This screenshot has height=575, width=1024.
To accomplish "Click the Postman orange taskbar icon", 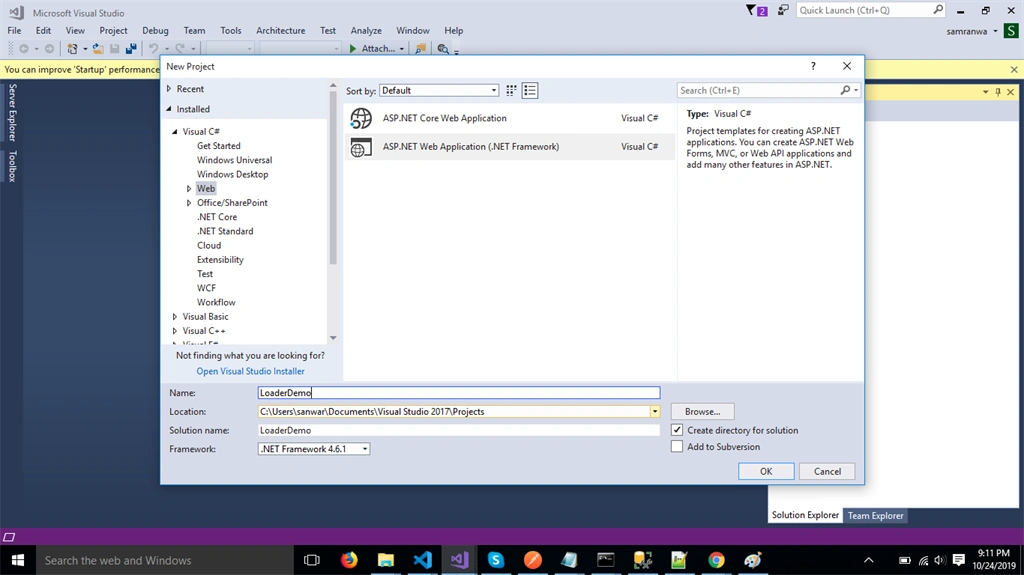I will pos(532,560).
